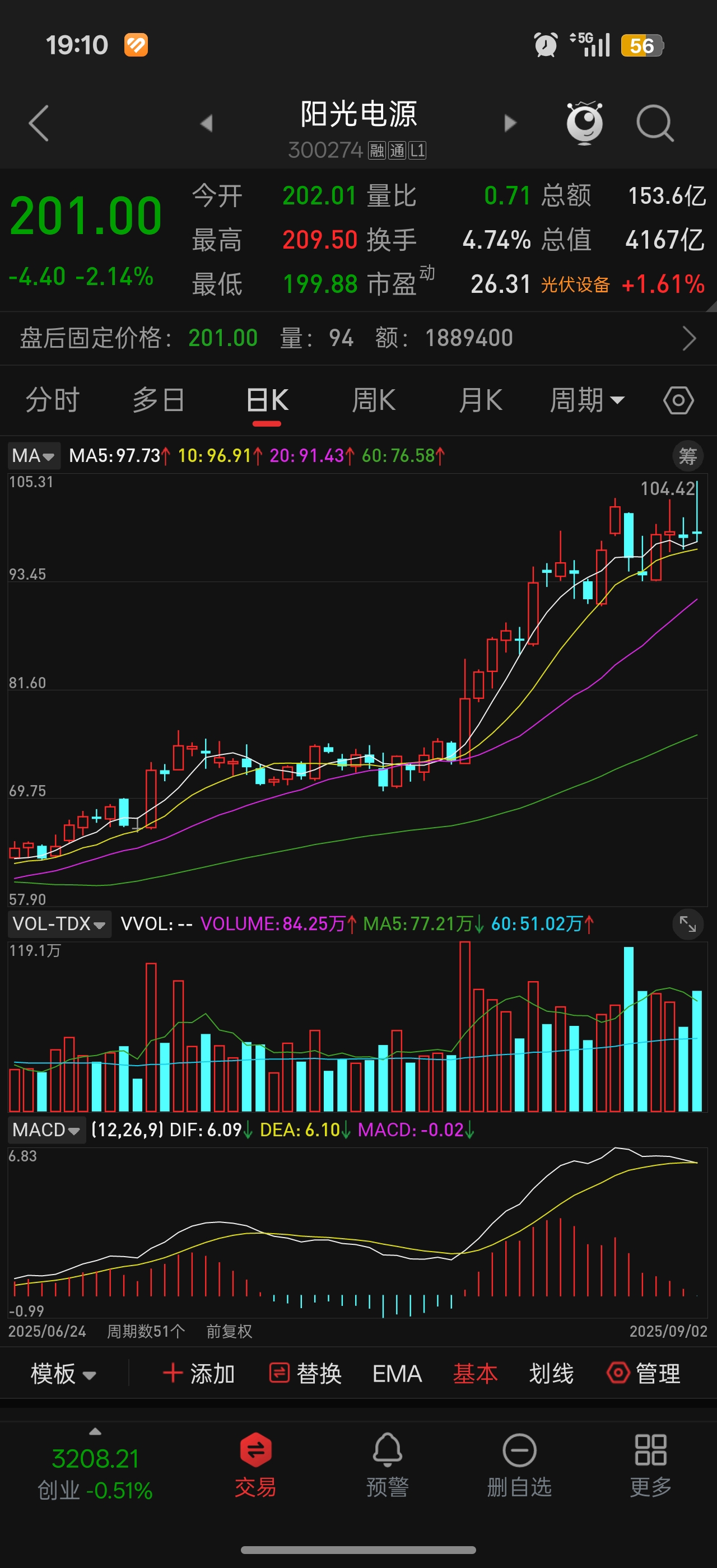Tap the alarm clock status icon
The width and height of the screenshot is (717, 1568).
tap(546, 45)
